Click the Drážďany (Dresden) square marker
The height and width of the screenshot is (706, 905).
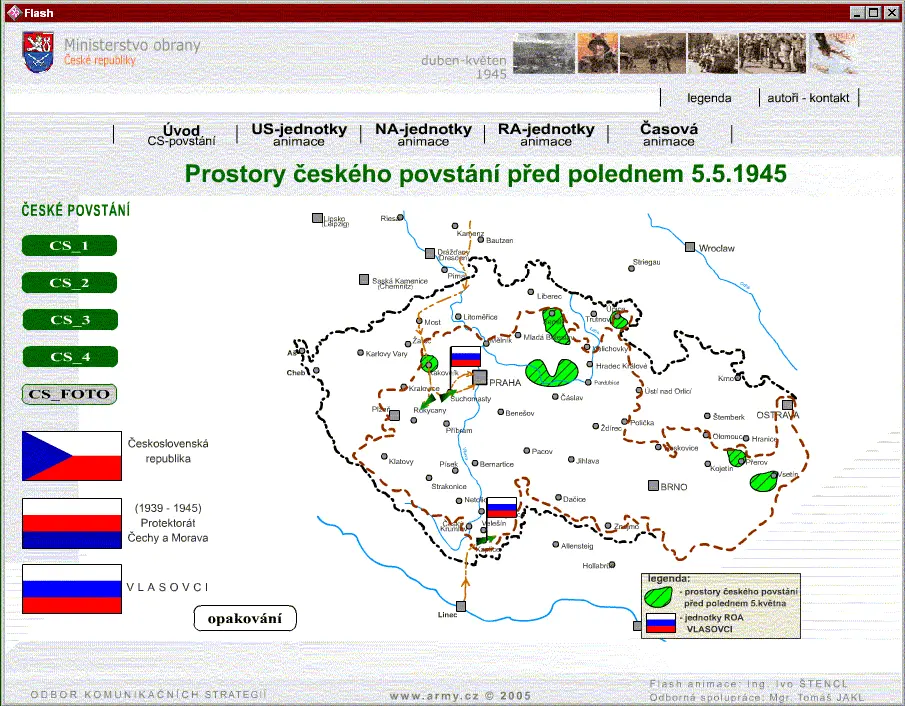430,253
